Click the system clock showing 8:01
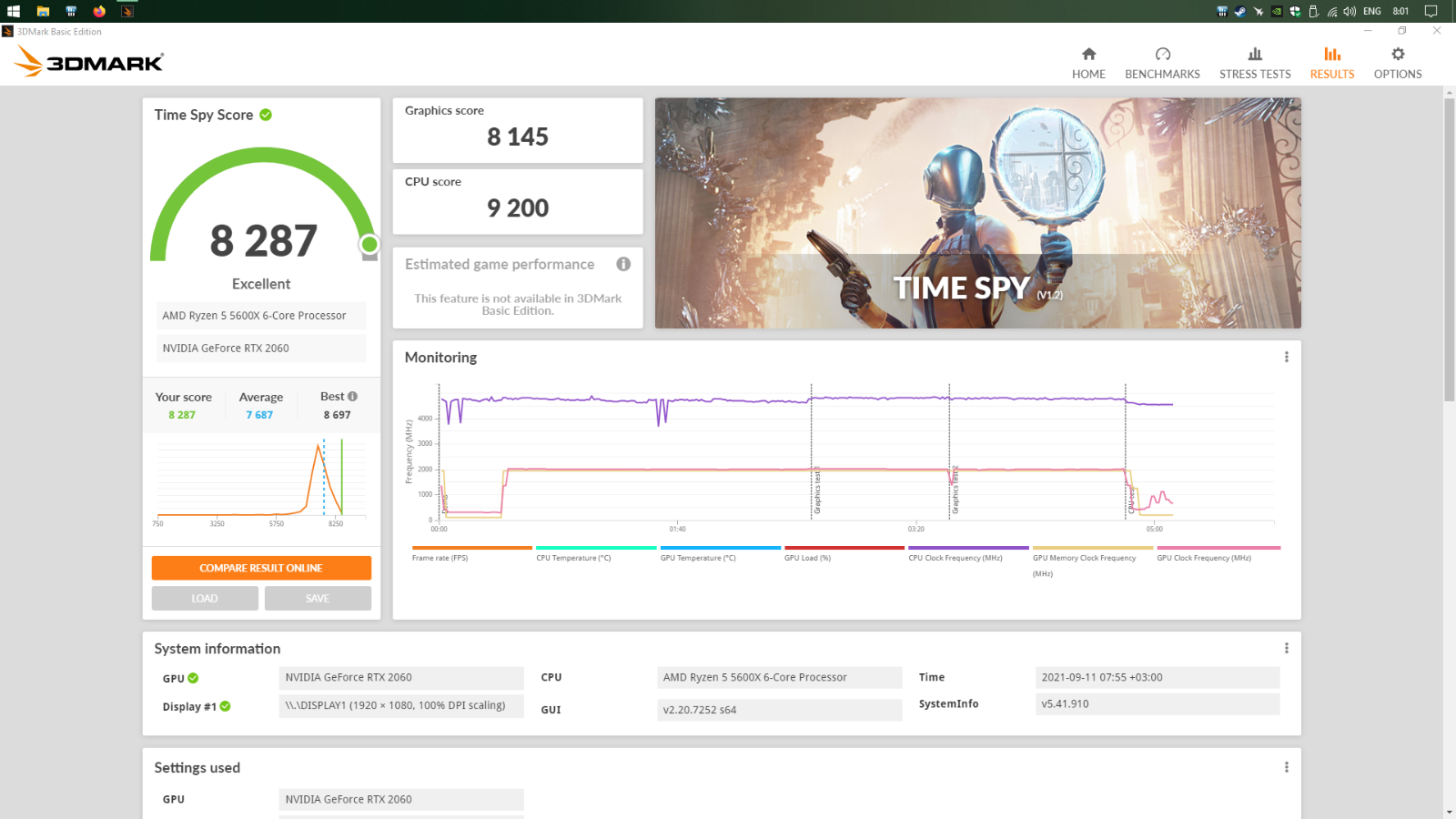The image size is (1456, 819). [x=1400, y=11]
